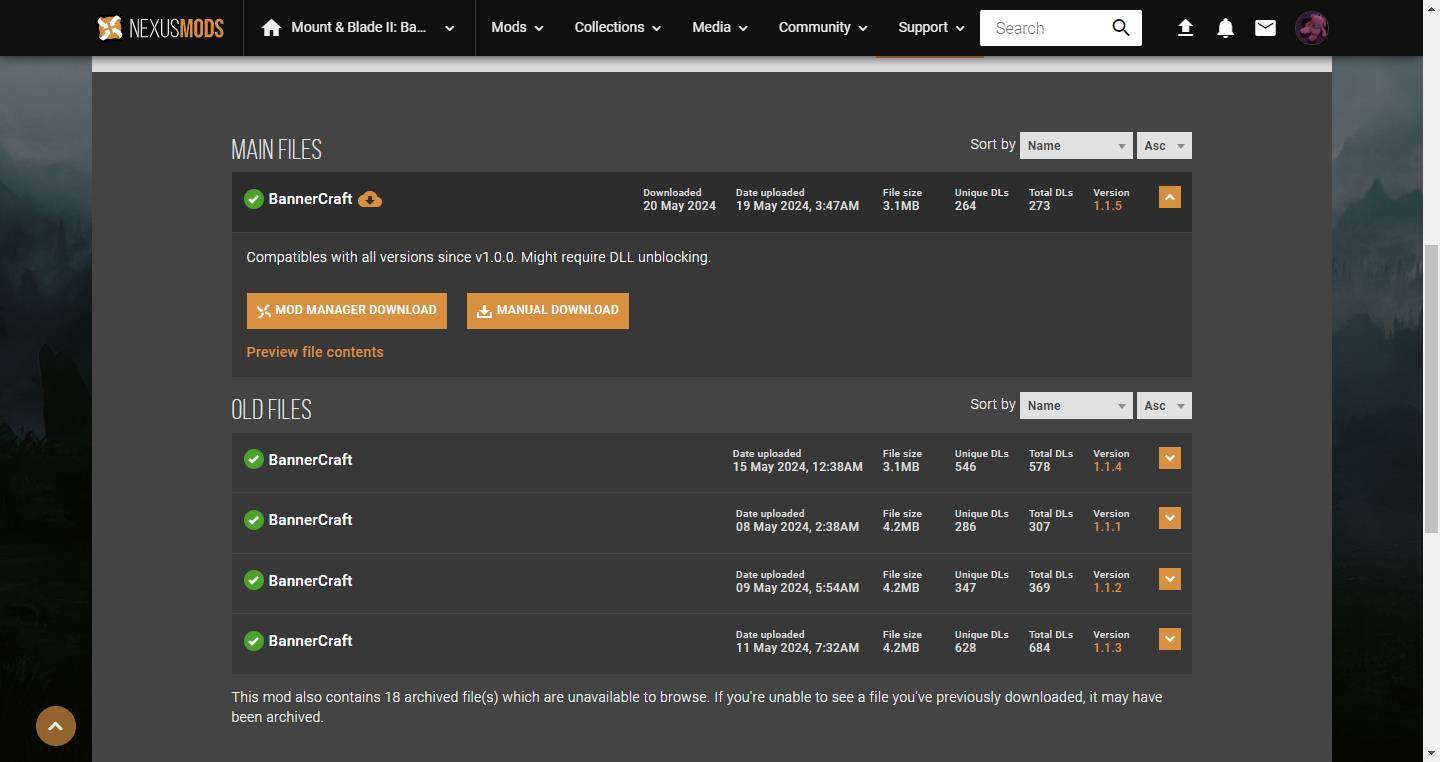Click the date 11 May 2024, 7:32AM
The height and width of the screenshot is (762, 1440).
point(797,648)
